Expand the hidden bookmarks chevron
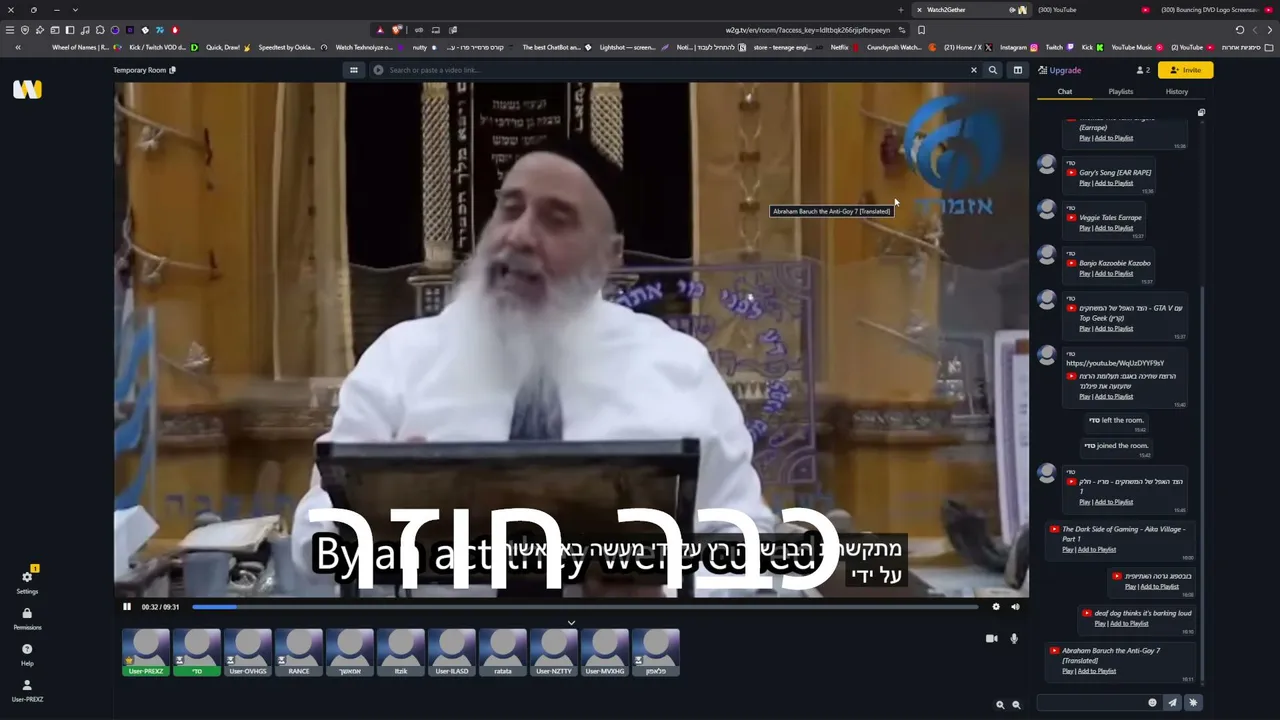This screenshot has height=720, width=1280. [x=17, y=47]
